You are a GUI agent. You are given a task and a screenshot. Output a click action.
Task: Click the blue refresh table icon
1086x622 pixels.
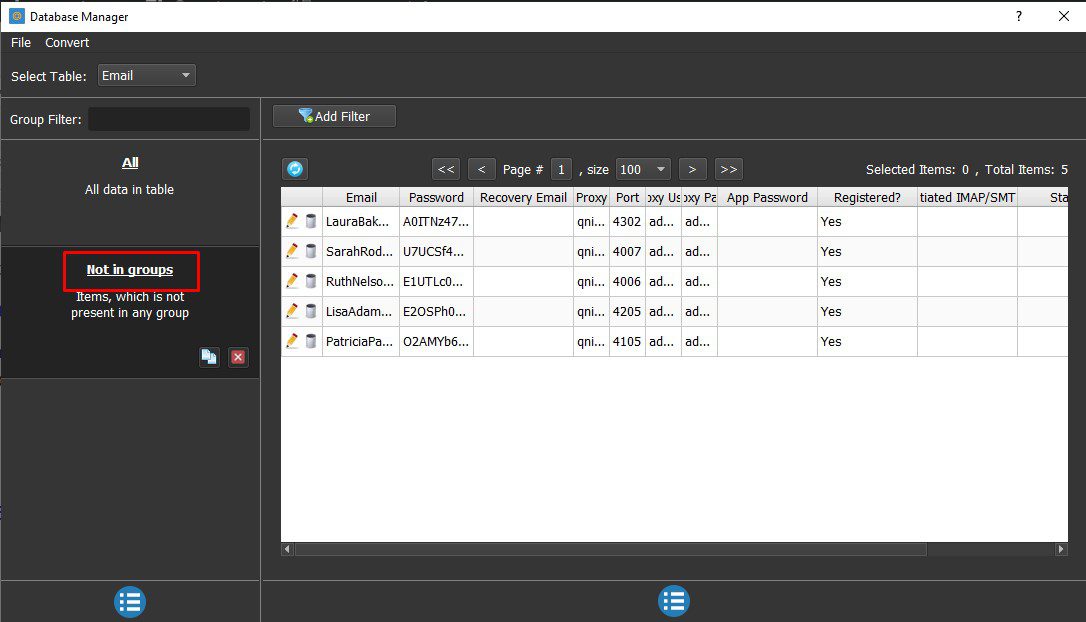(x=295, y=169)
